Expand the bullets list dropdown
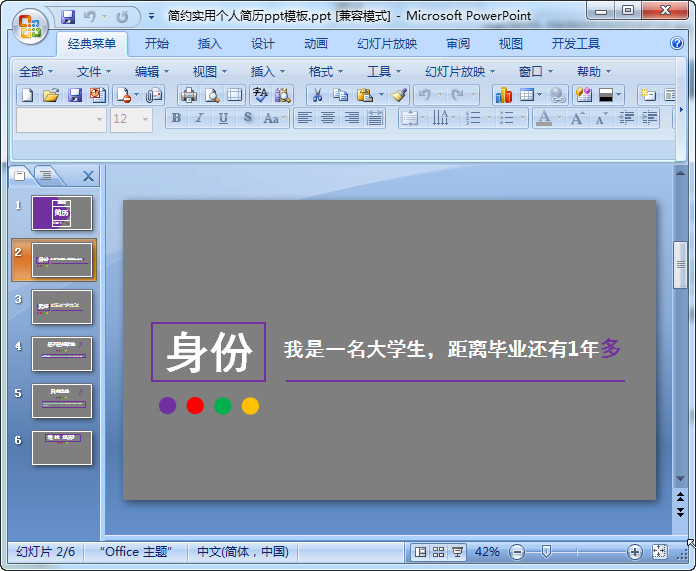The height and width of the screenshot is (571, 696). (522, 118)
